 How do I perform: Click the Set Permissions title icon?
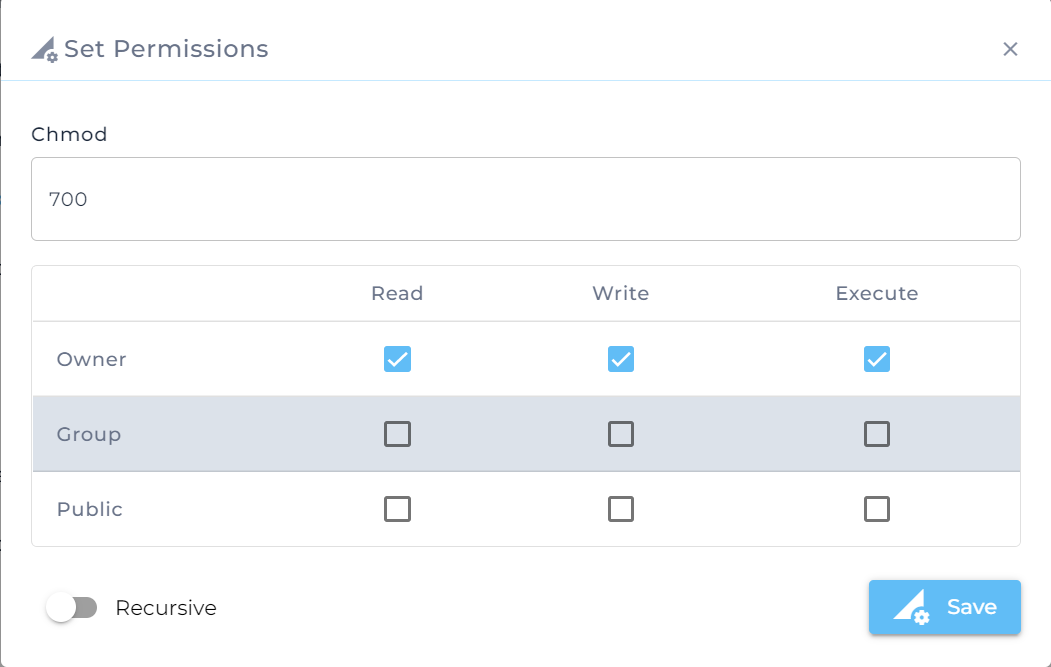(44, 50)
